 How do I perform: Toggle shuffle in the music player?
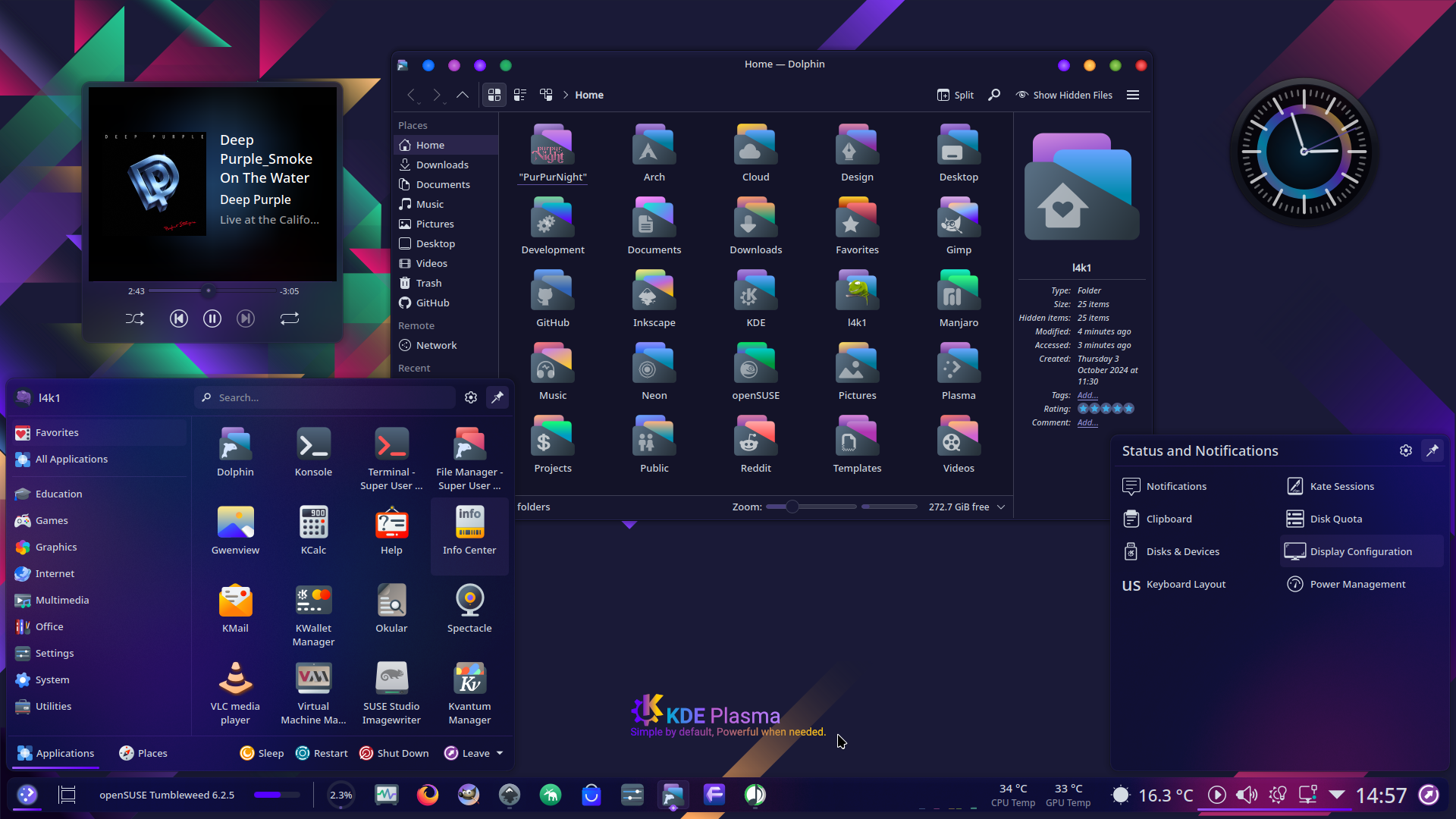coord(135,318)
